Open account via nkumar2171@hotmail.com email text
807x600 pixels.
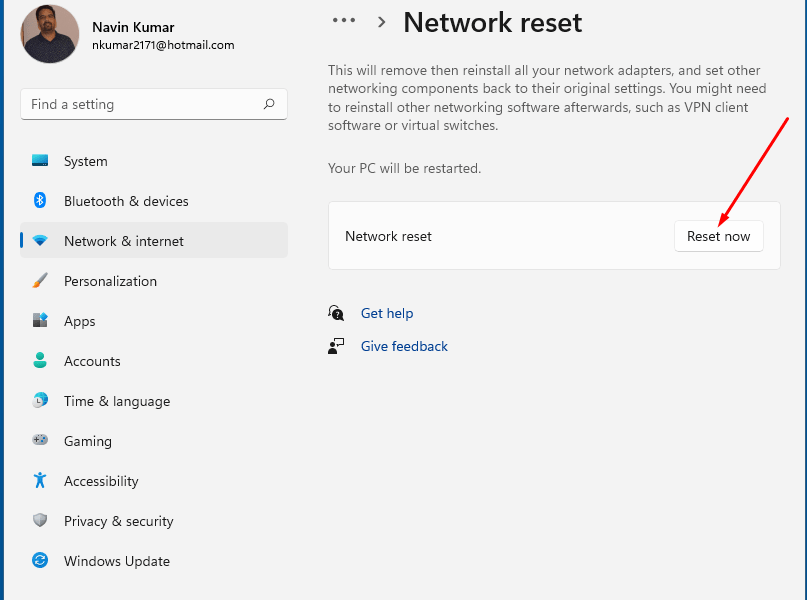click(163, 45)
